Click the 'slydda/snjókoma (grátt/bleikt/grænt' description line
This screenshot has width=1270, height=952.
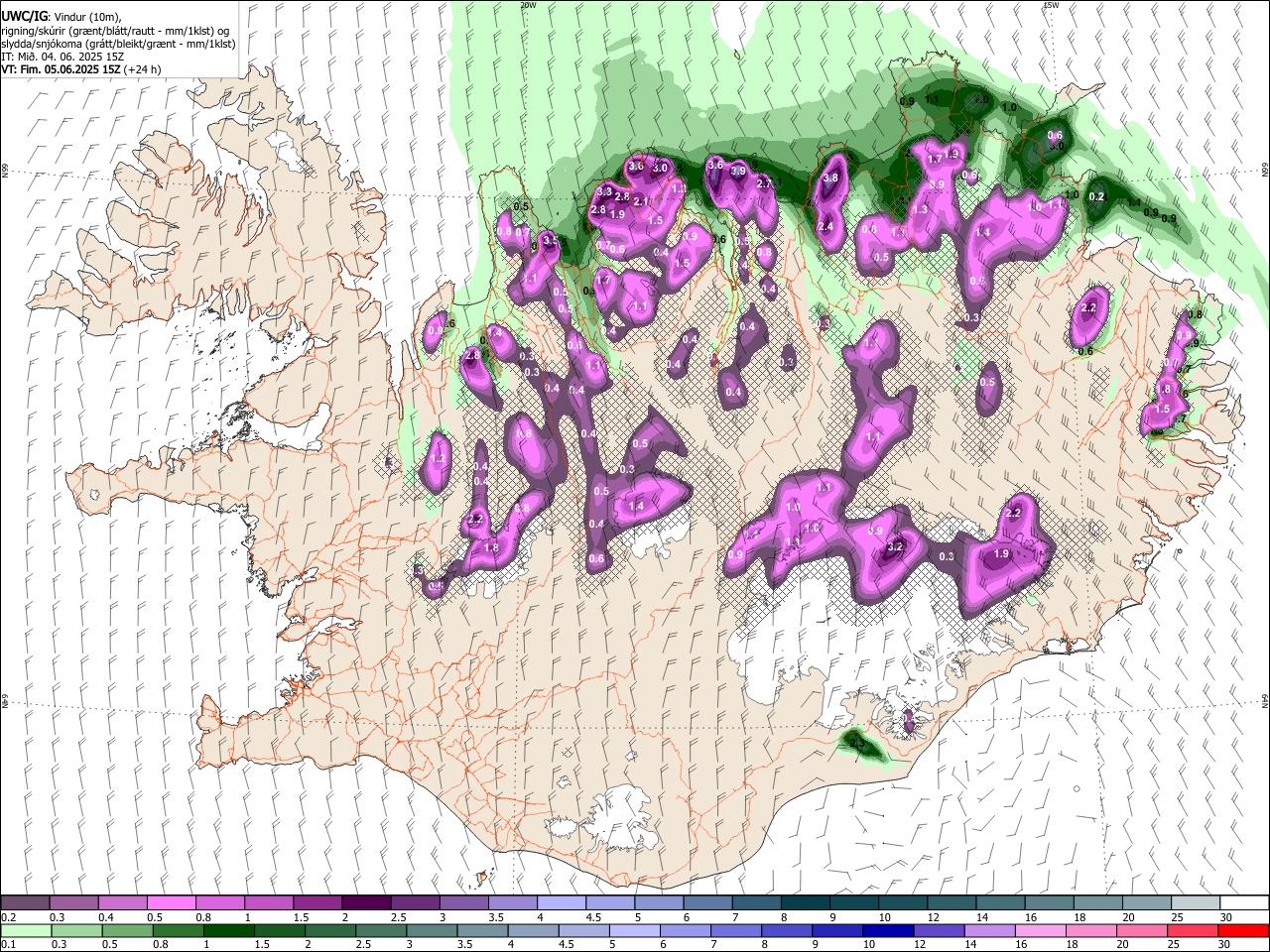(x=118, y=44)
